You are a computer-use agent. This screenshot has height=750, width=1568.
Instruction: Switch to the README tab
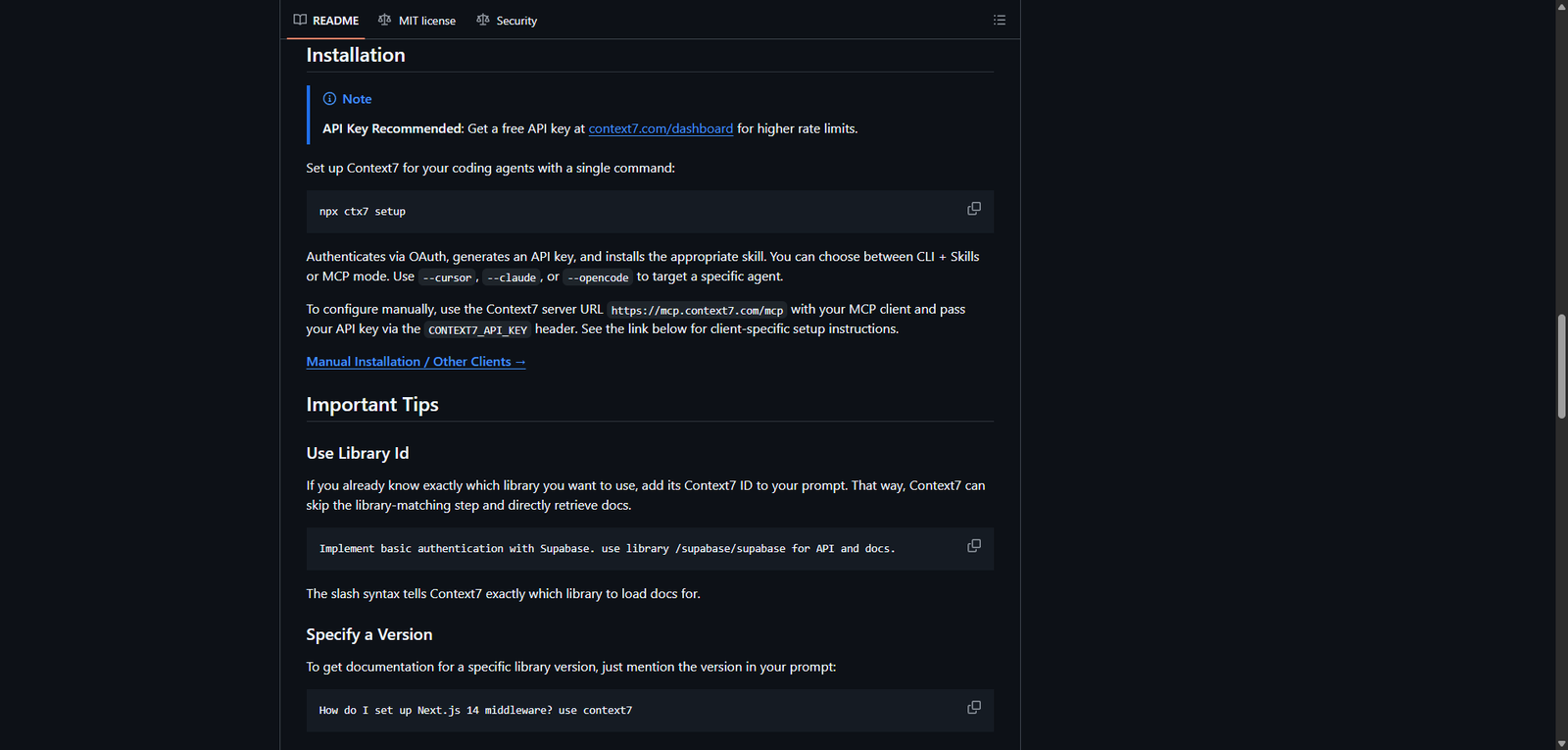(326, 21)
